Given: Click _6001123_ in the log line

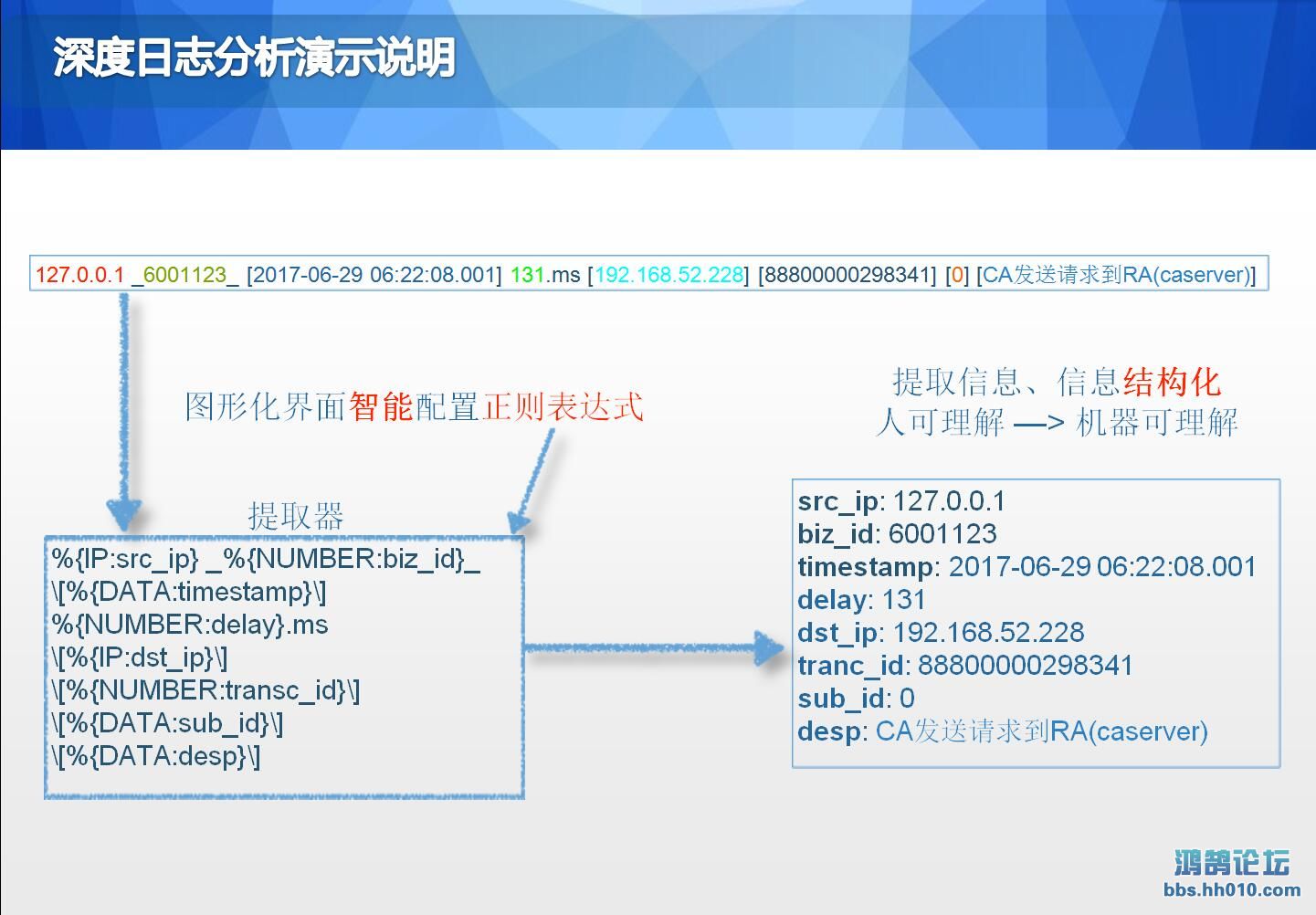Looking at the screenshot, I should coord(185,275).
